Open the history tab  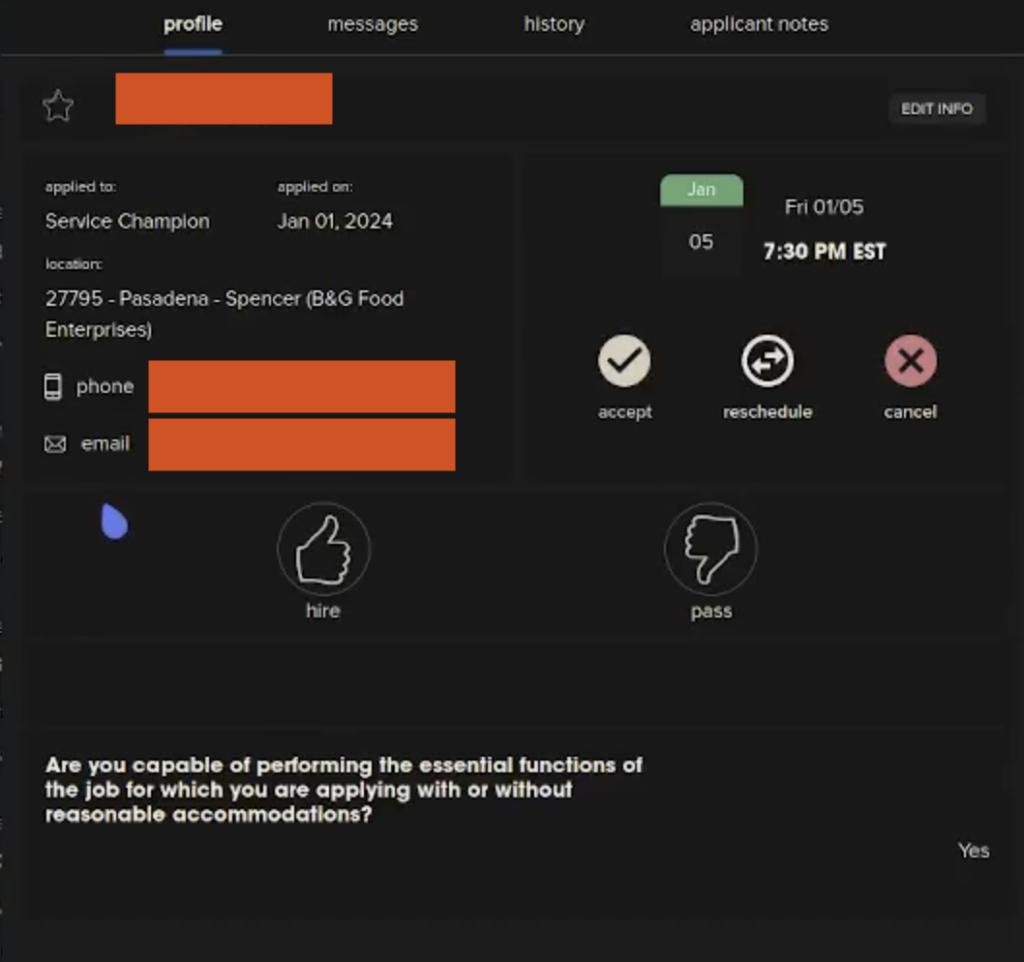553,25
